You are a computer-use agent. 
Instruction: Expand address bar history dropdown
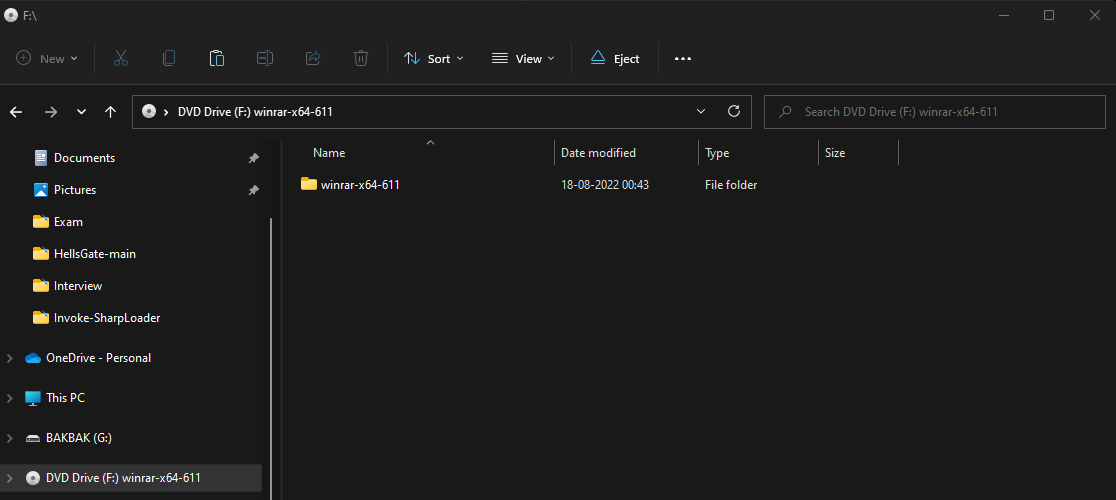701,112
